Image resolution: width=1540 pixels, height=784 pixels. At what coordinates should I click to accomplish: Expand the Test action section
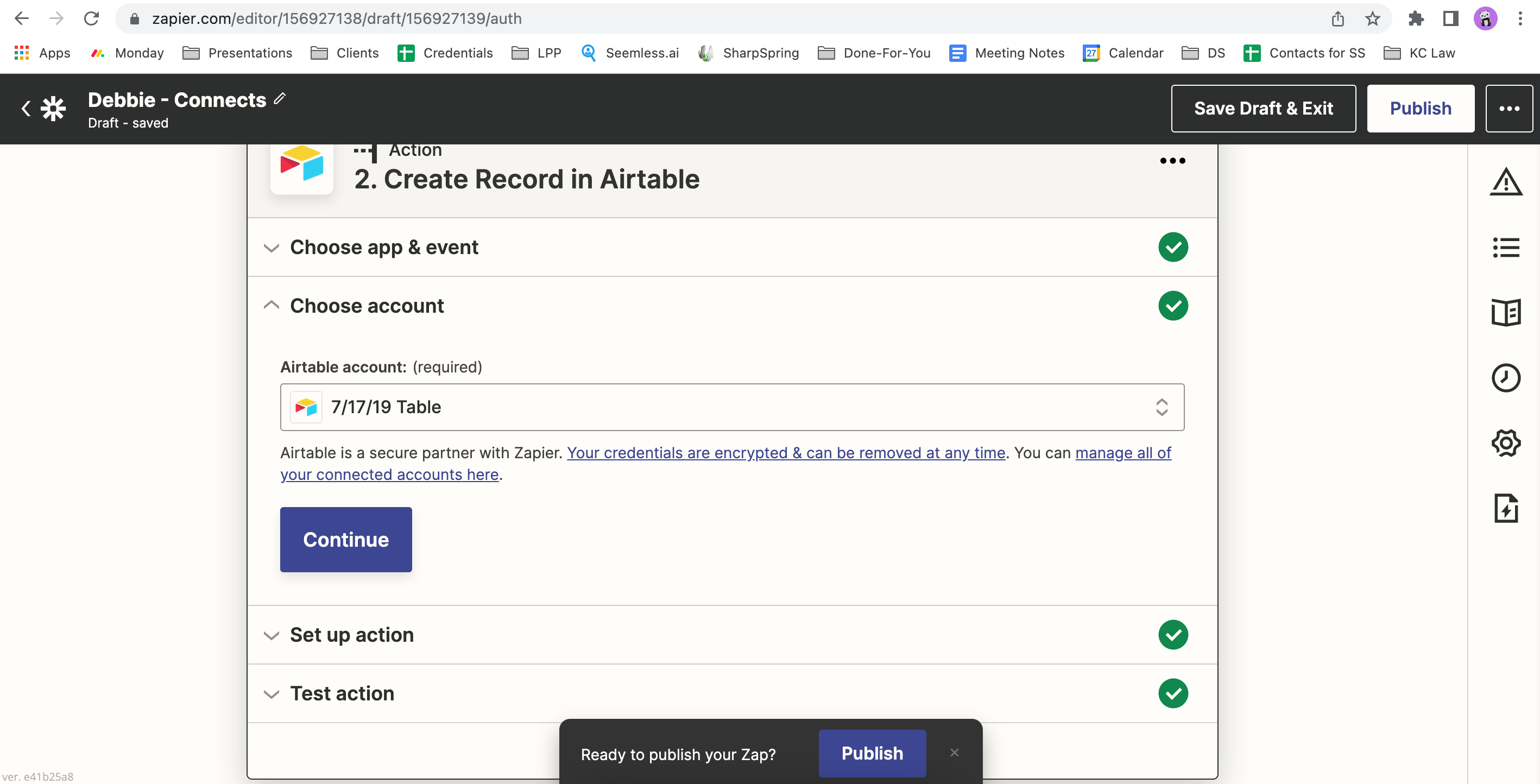point(733,693)
